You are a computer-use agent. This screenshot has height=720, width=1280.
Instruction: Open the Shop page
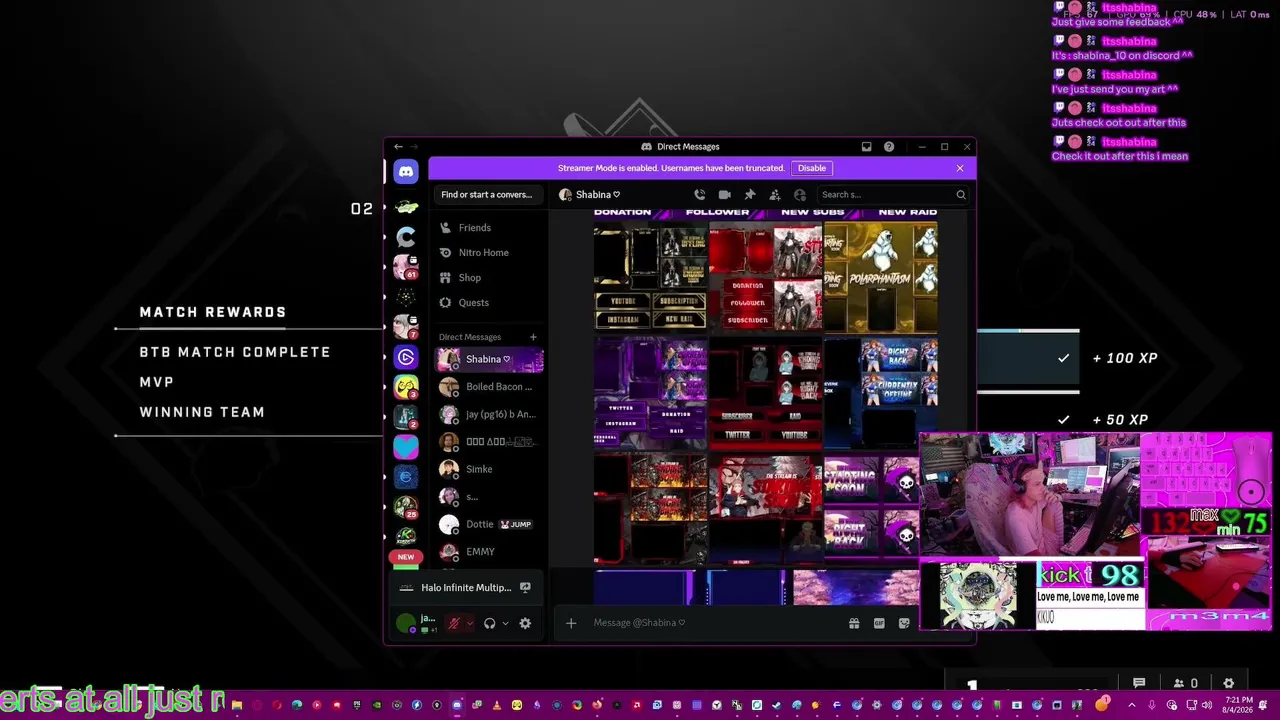tap(489, 278)
